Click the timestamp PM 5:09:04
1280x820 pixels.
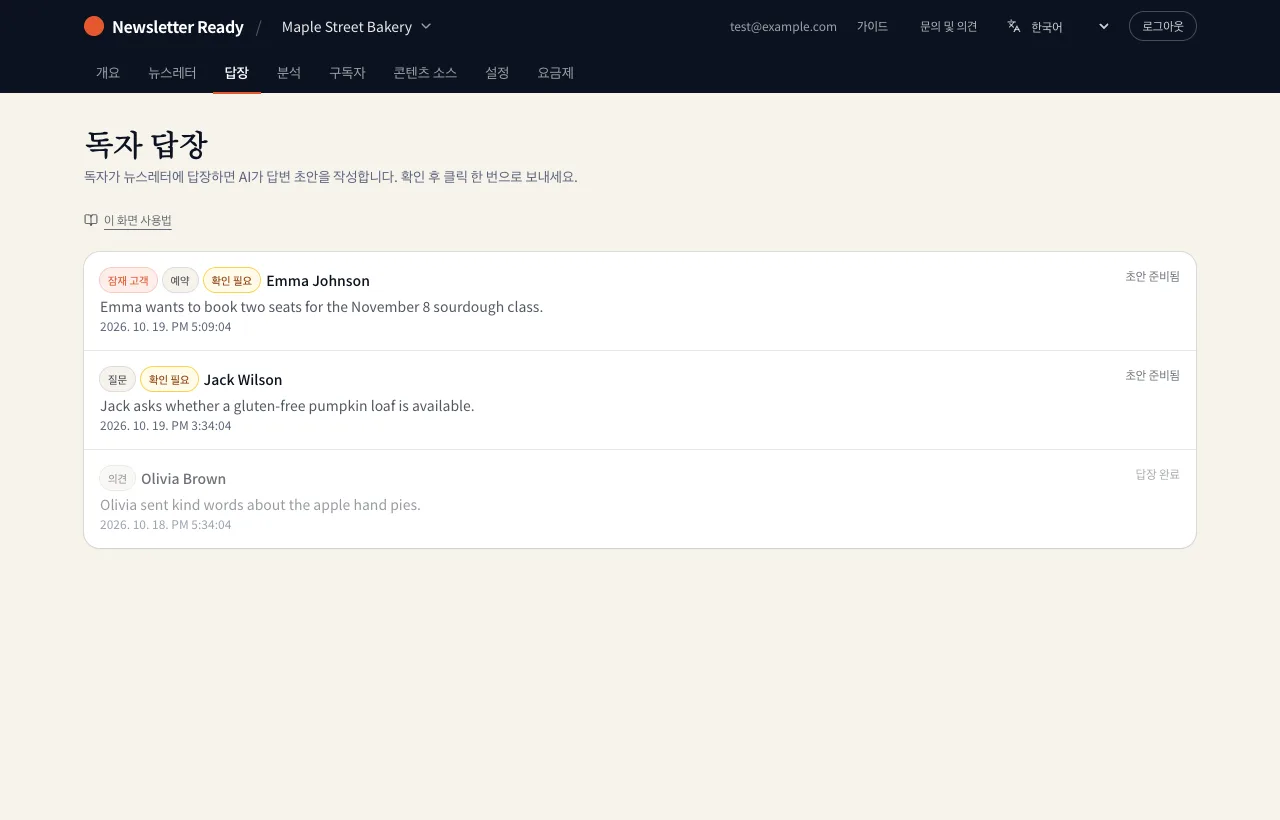click(165, 326)
